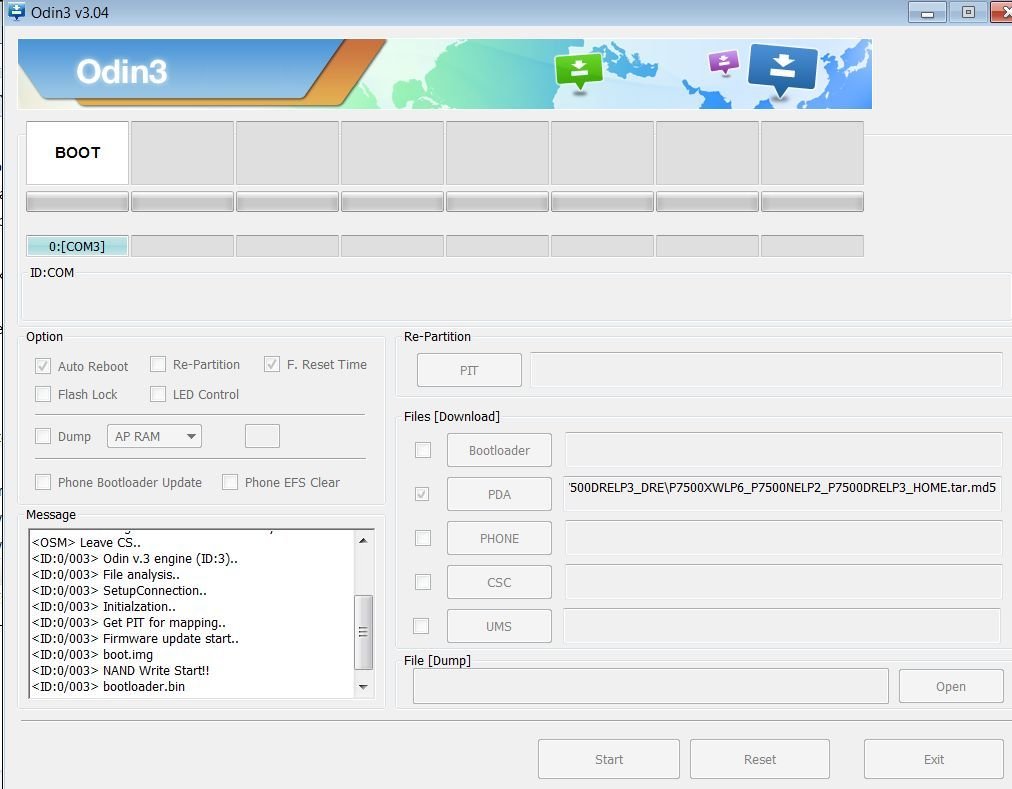Untick the checkbox next to PDA button
The height and width of the screenshot is (789, 1012).
tap(422, 494)
